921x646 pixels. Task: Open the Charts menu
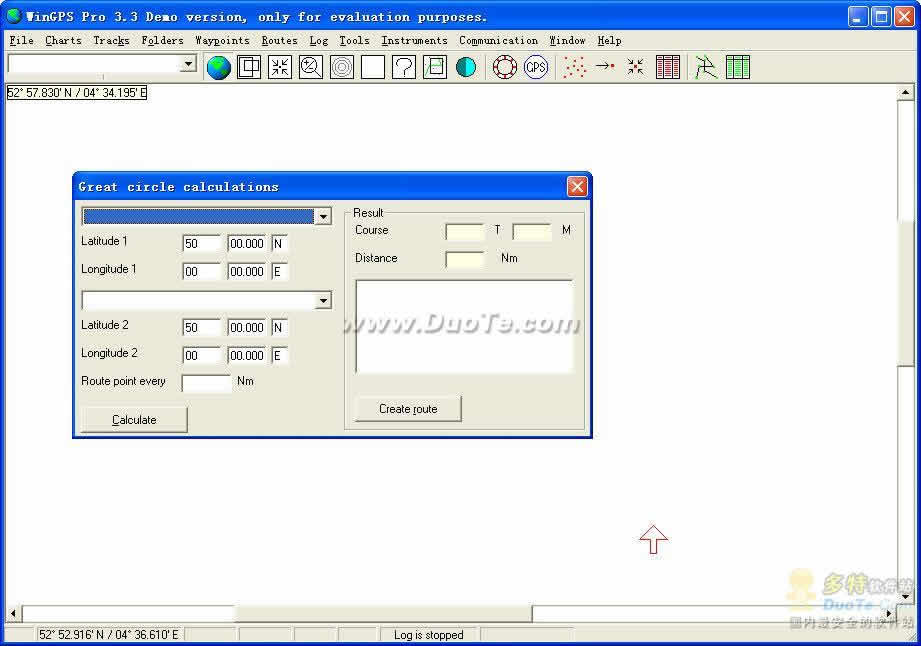63,41
